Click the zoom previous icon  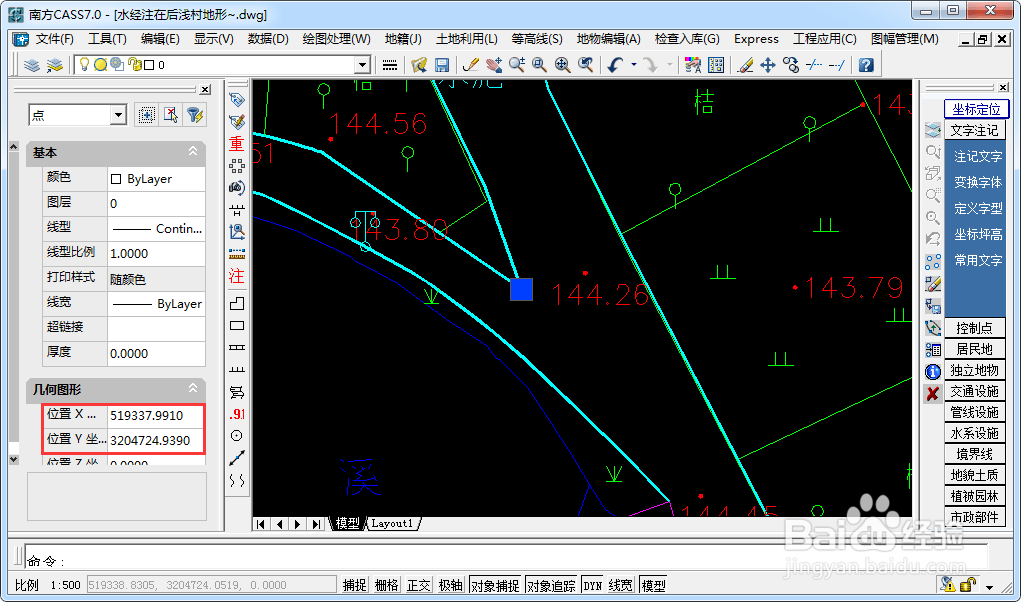(x=585, y=65)
